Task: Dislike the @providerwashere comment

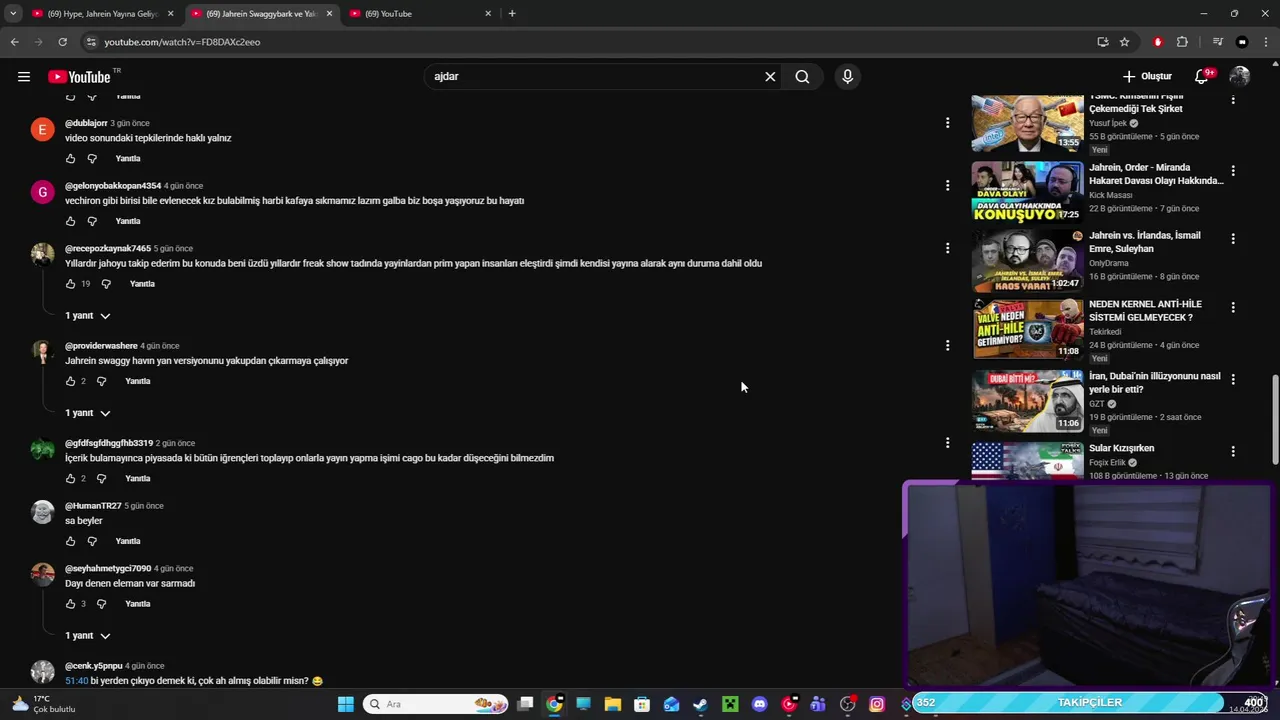Action: point(101,381)
